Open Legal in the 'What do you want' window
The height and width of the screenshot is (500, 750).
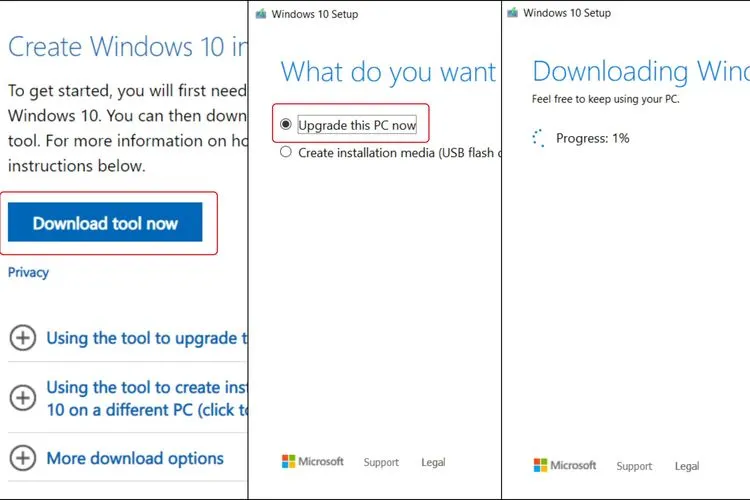click(433, 463)
